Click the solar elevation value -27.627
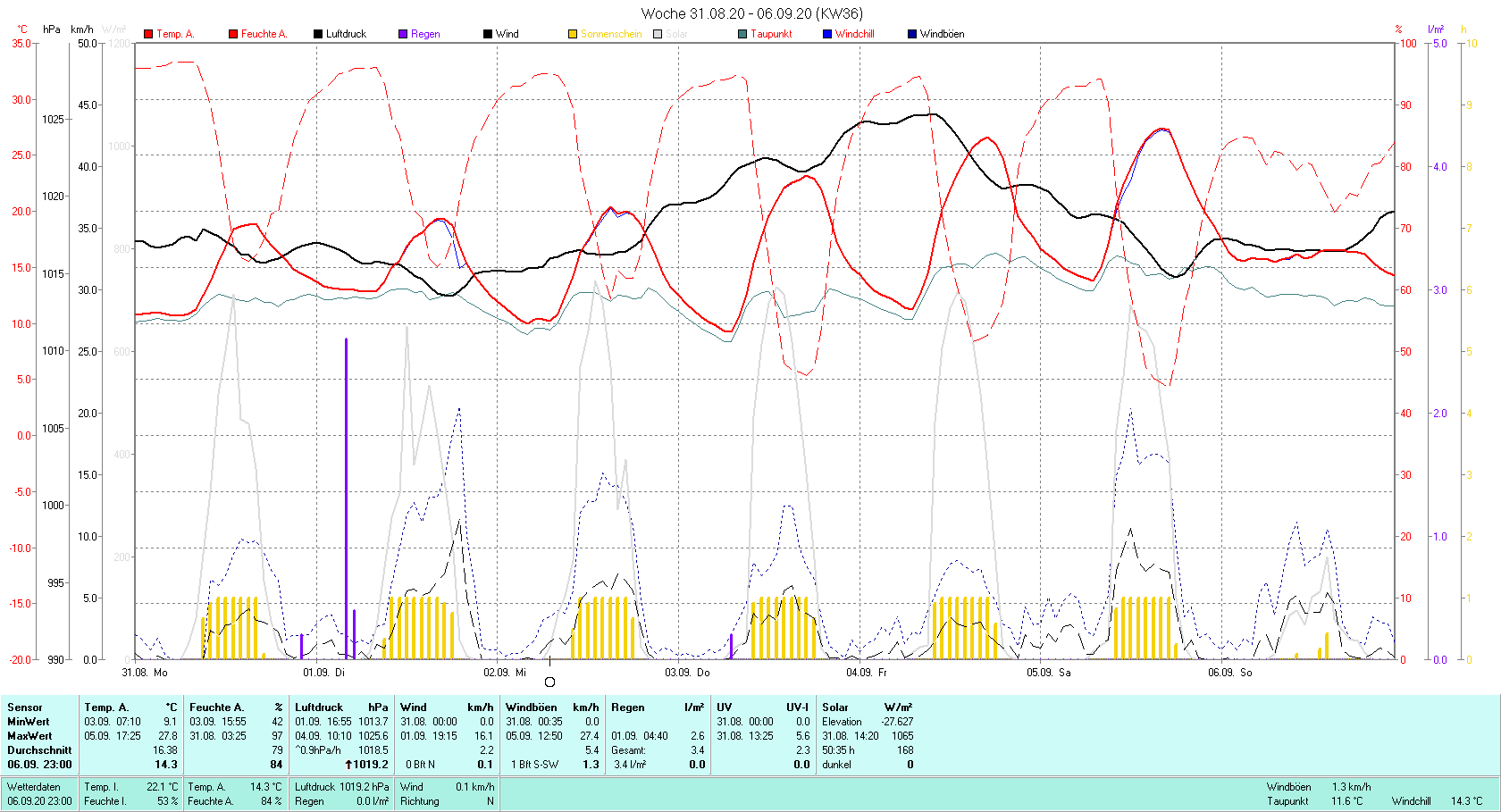This screenshot has width=1501, height=812. [897, 722]
